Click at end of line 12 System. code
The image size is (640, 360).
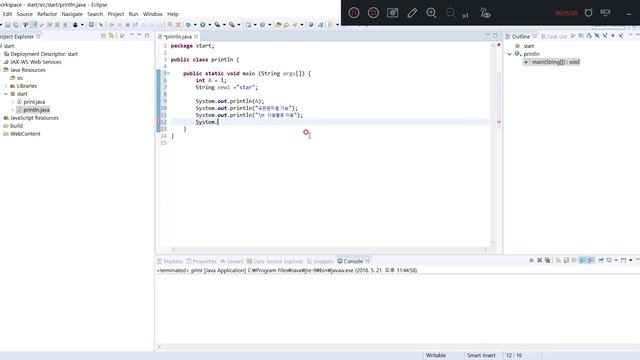[218, 122]
